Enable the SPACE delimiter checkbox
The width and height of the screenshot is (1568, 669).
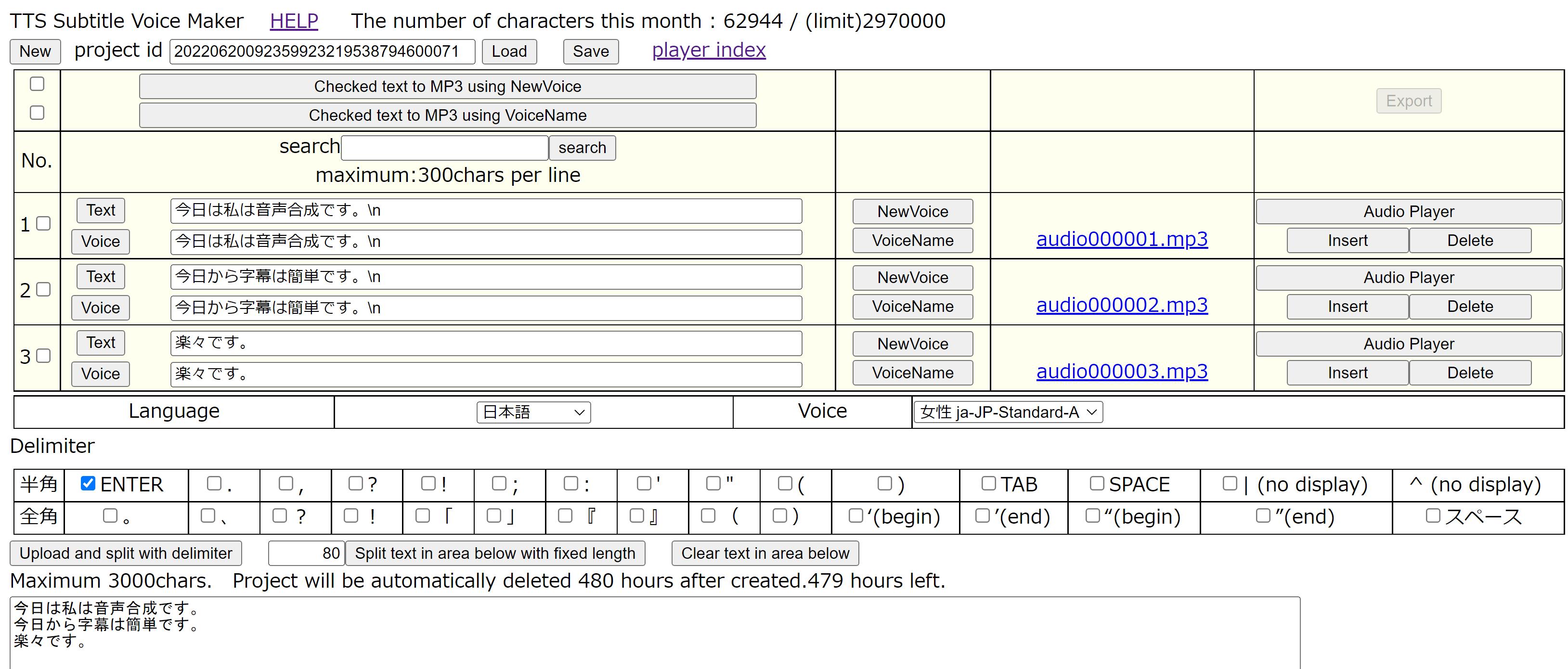pos(1097,483)
